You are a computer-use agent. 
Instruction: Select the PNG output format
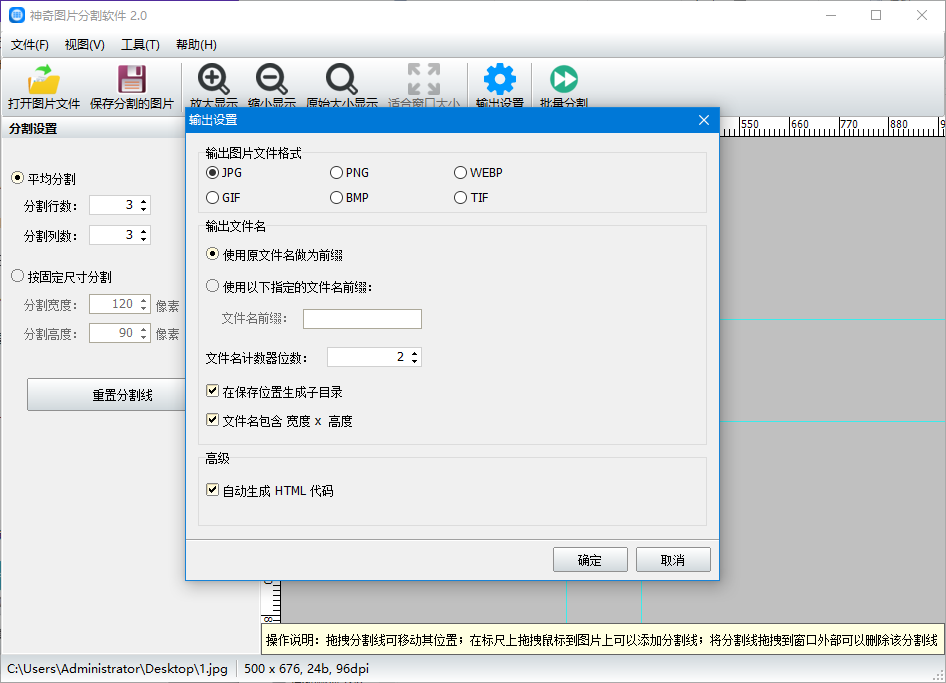[x=337, y=172]
